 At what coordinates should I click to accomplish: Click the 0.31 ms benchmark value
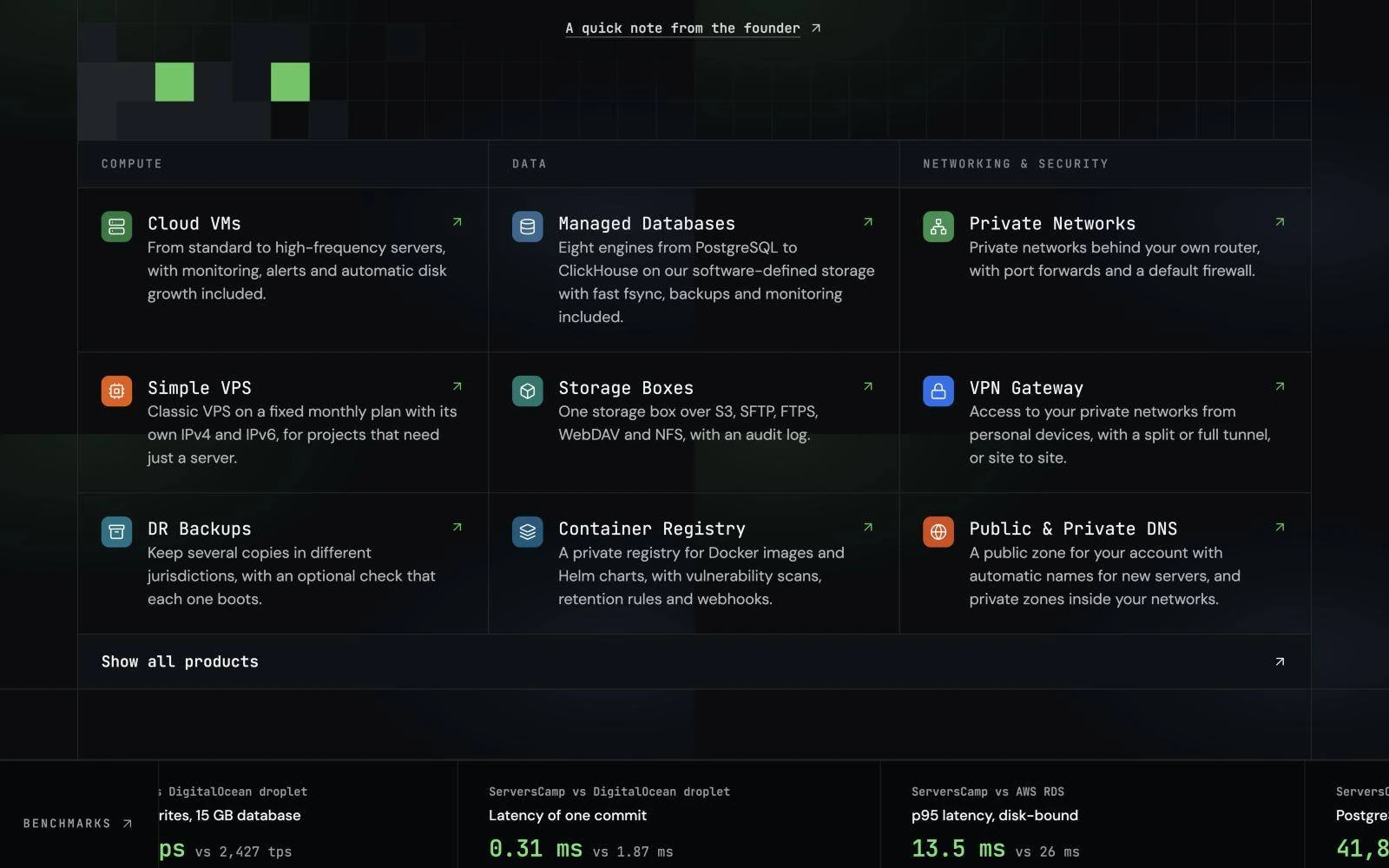coord(536,848)
